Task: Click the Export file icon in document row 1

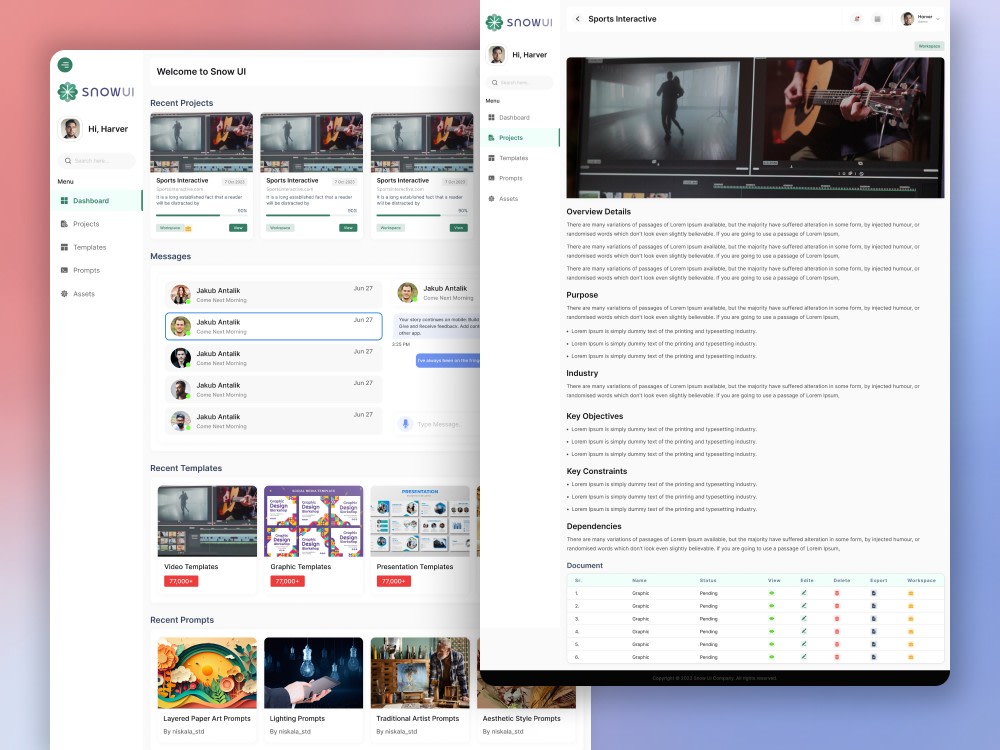Action: click(874, 593)
